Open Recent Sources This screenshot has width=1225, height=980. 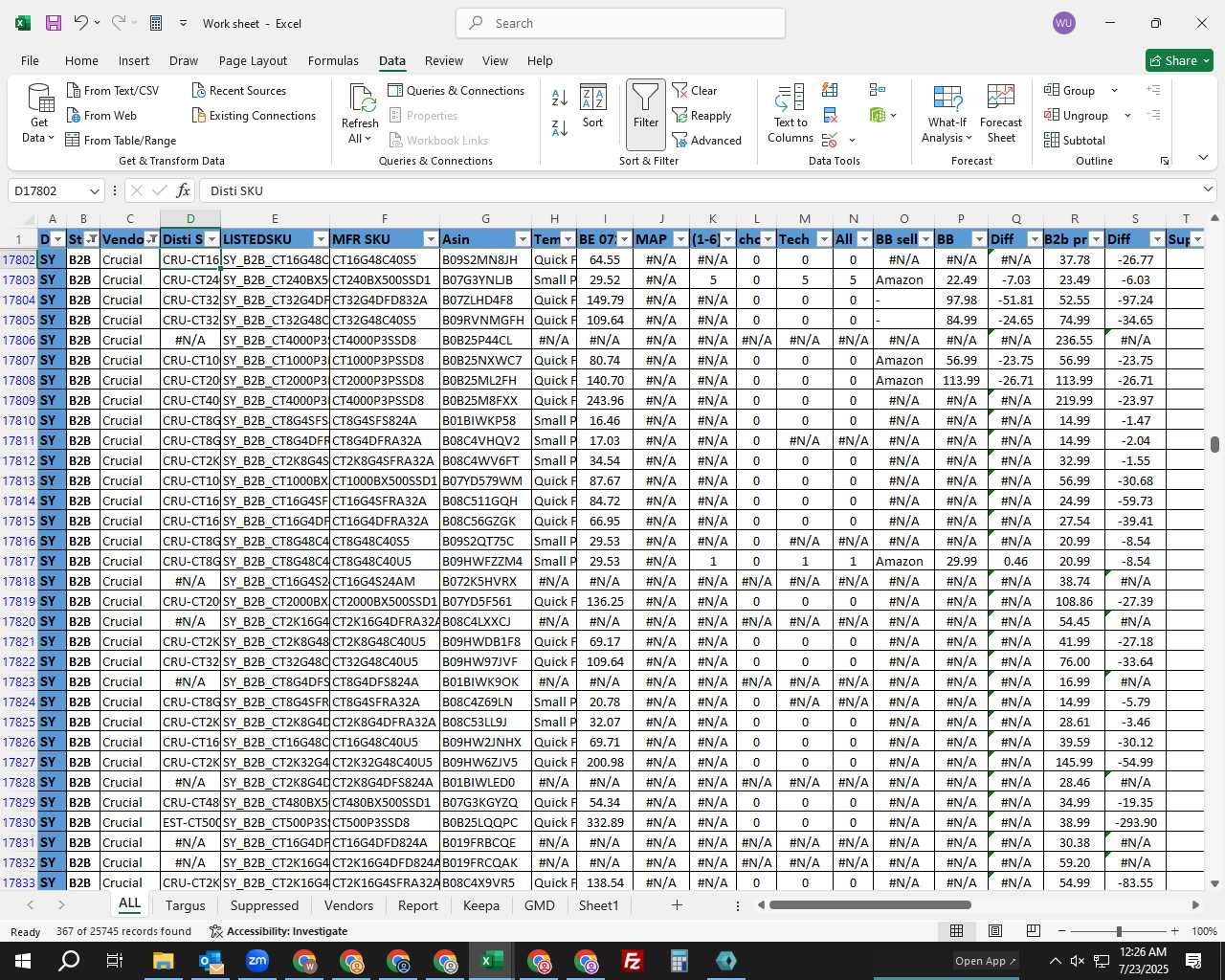coord(239,90)
